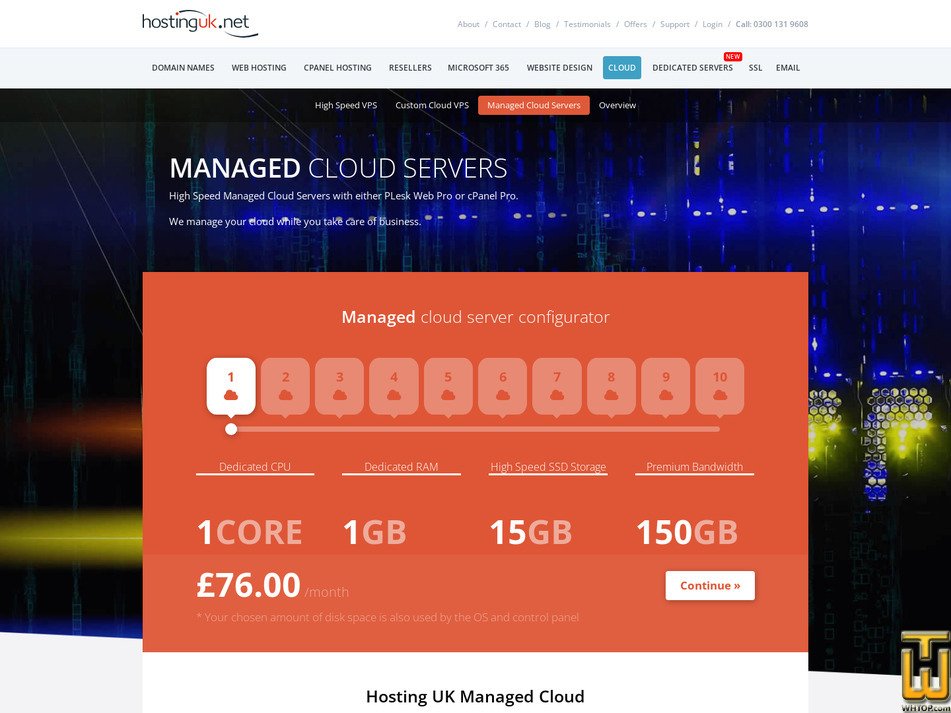Select cloud level 3 tile
The width and height of the screenshot is (951, 713).
[x=340, y=386]
